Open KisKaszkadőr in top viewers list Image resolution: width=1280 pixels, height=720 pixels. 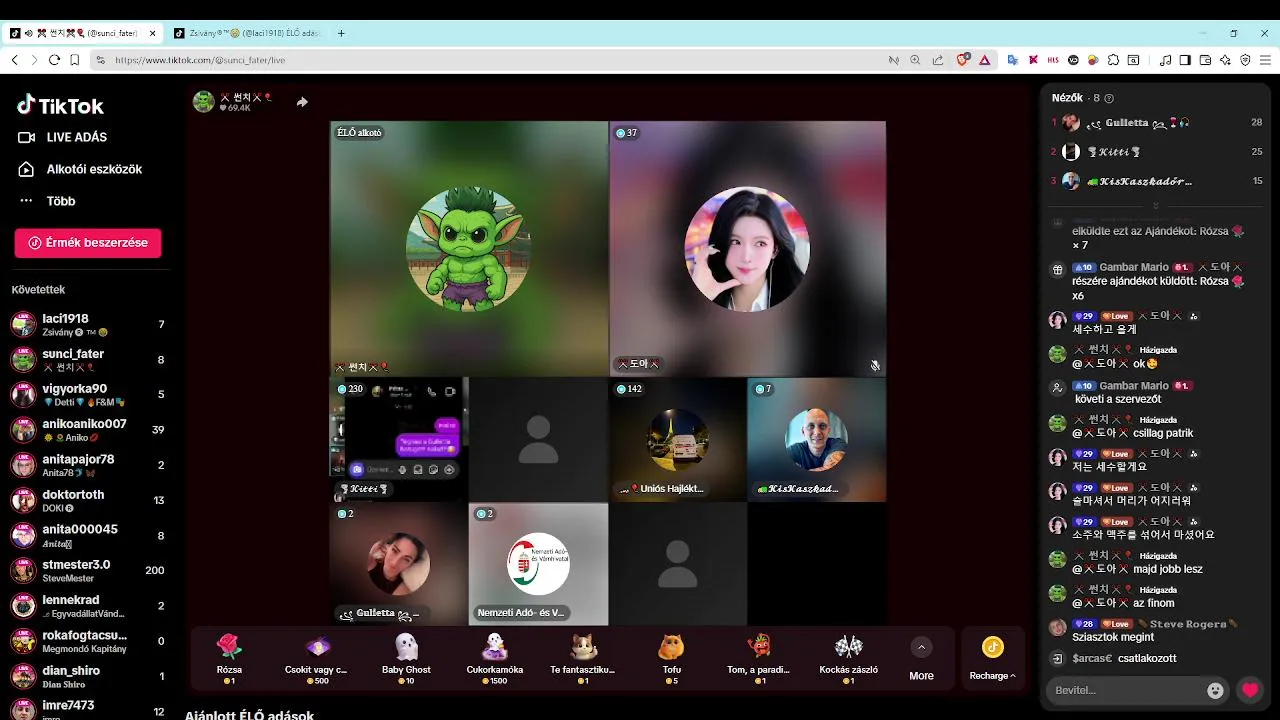1156,181
